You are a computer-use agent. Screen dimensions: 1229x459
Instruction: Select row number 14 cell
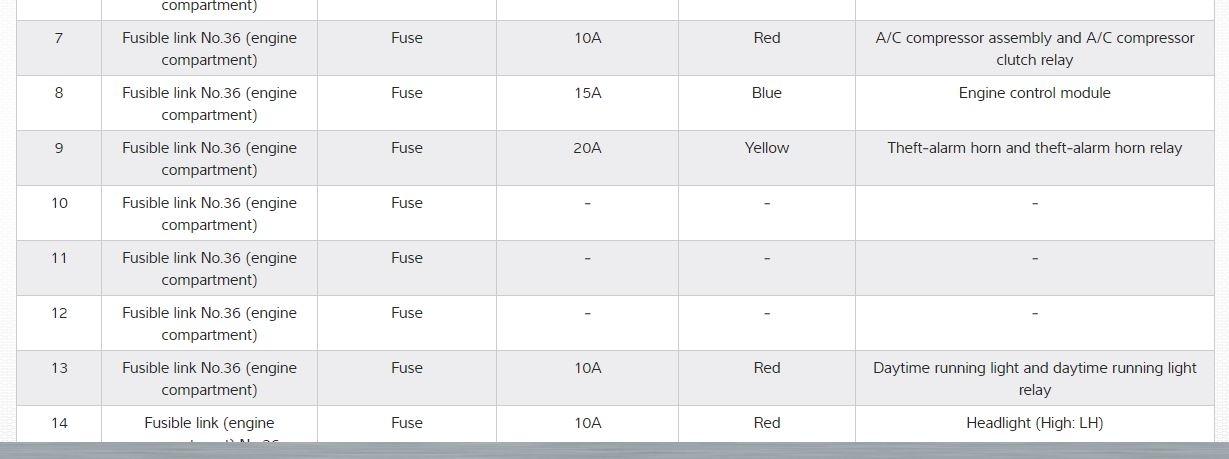tap(59, 423)
